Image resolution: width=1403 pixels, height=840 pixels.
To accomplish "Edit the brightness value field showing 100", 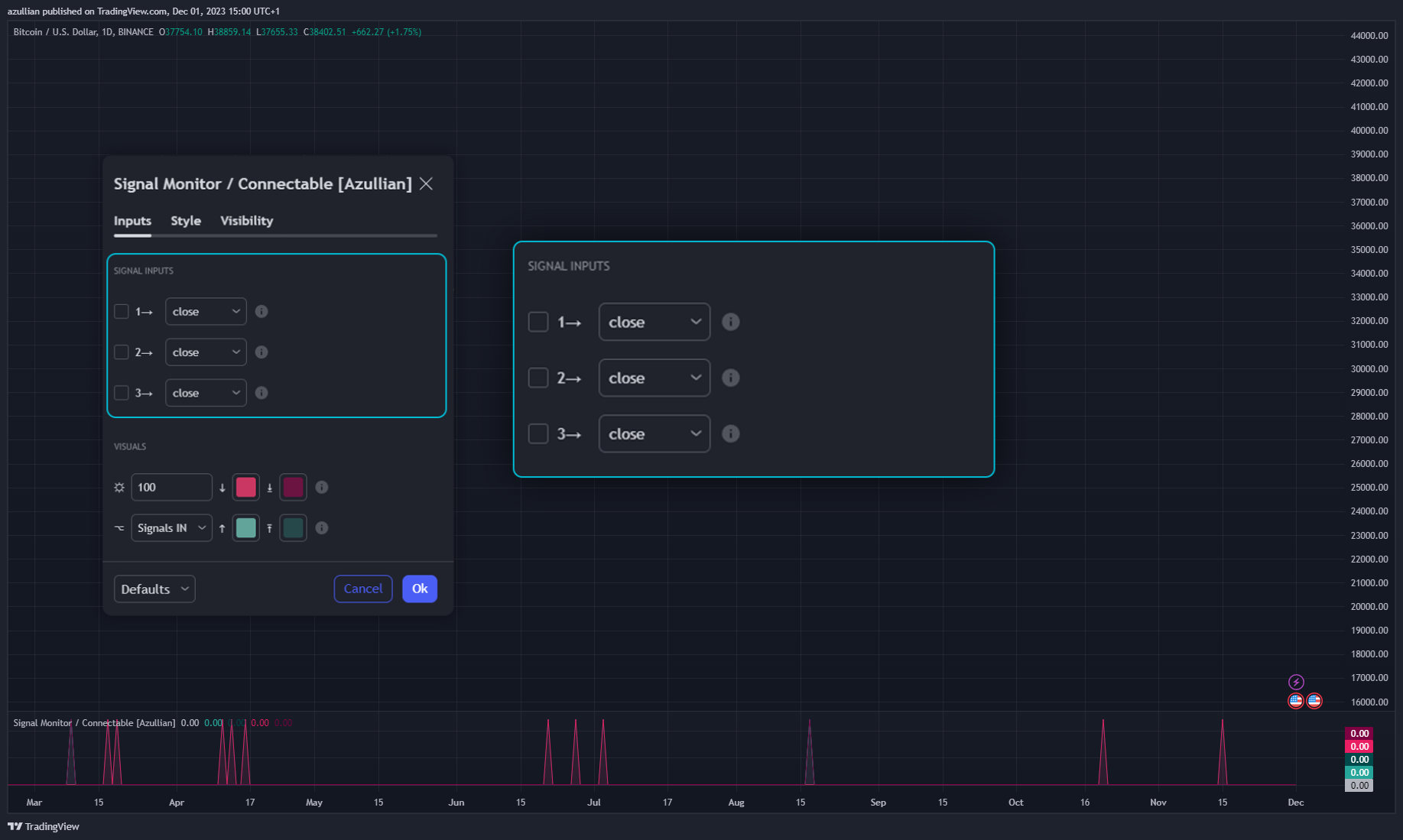I will [171, 487].
